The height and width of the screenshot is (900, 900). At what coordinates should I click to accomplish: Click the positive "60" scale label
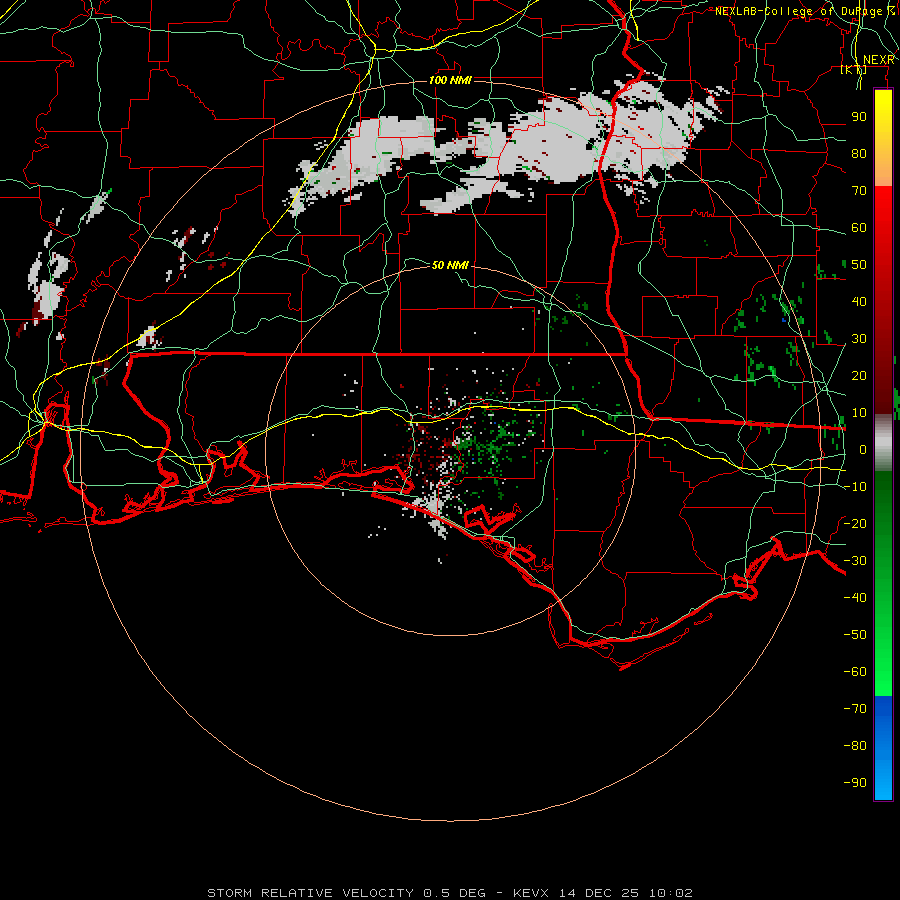coord(859,227)
